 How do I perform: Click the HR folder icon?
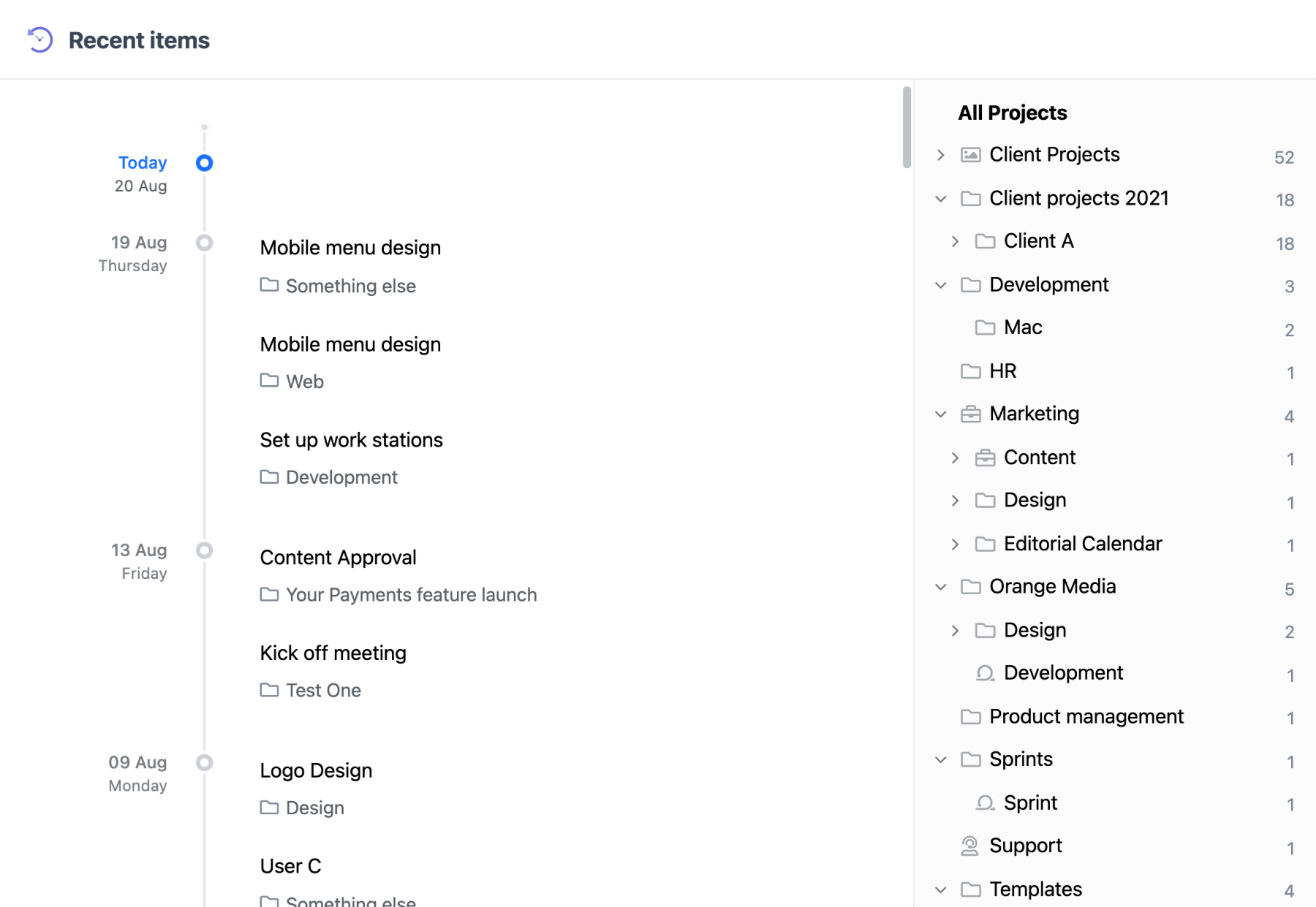970,371
